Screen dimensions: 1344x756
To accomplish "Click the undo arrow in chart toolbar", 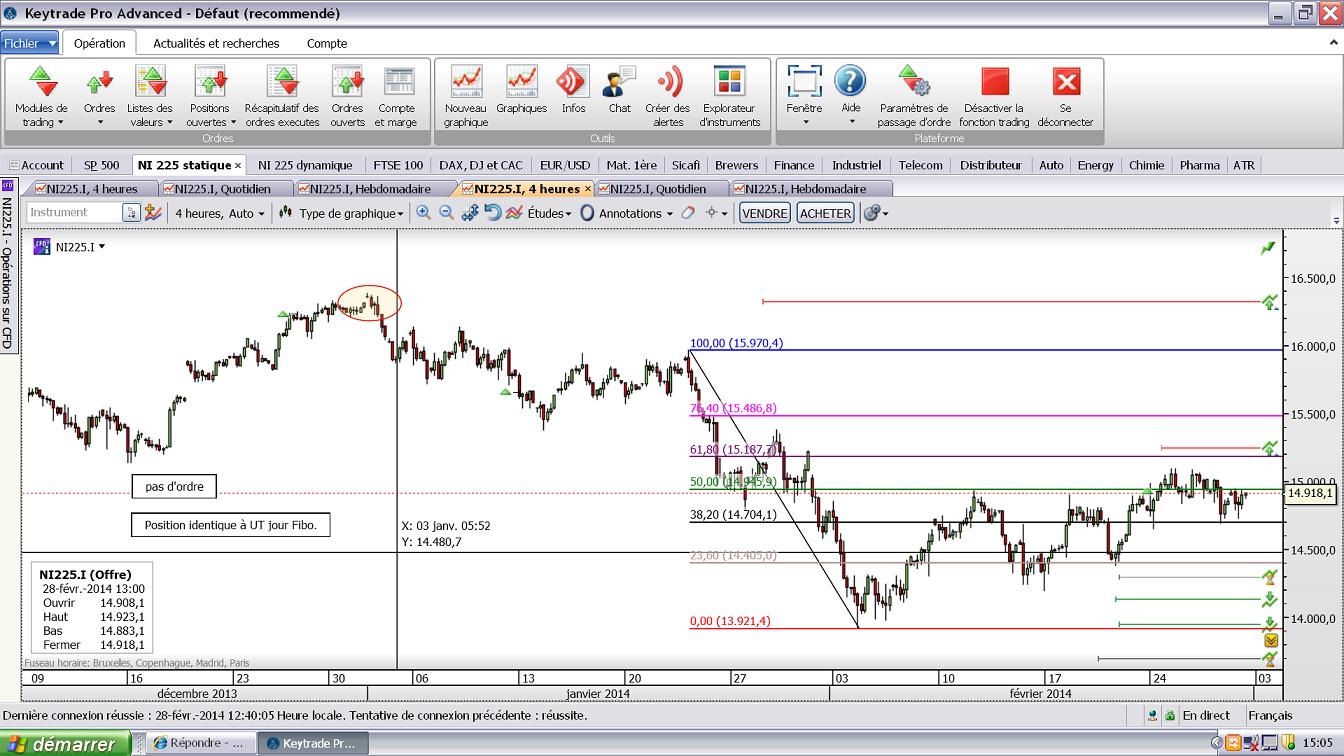I will 493,213.
